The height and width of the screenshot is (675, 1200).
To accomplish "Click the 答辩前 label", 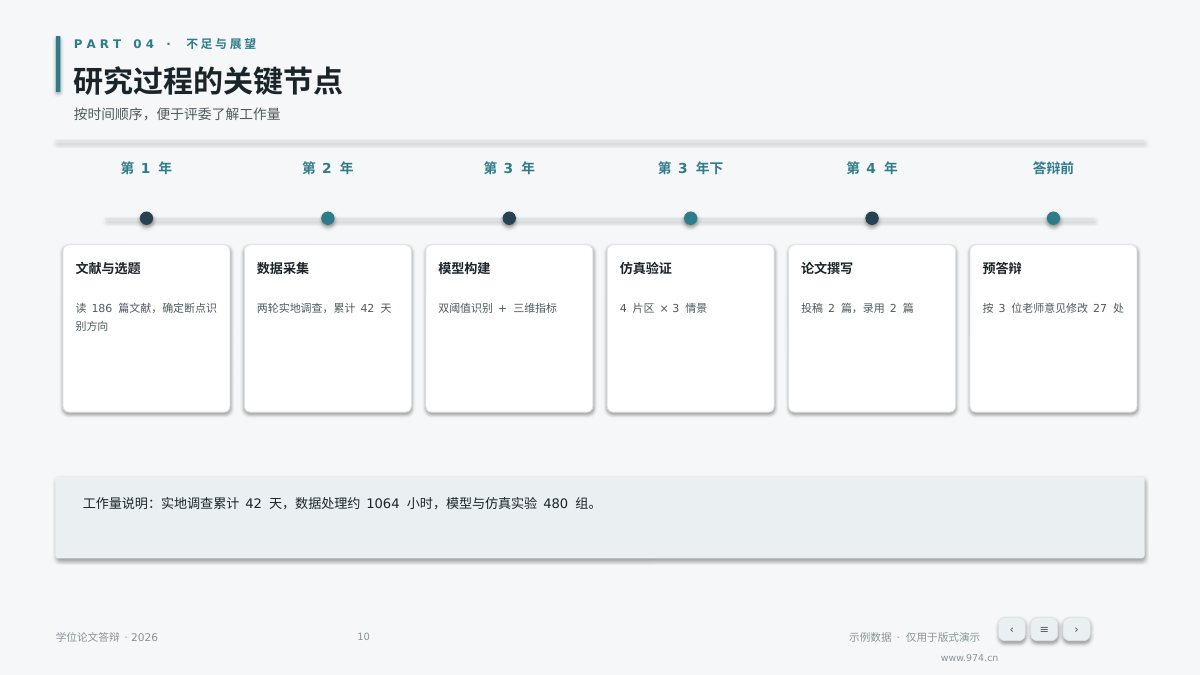I will [x=1053, y=168].
